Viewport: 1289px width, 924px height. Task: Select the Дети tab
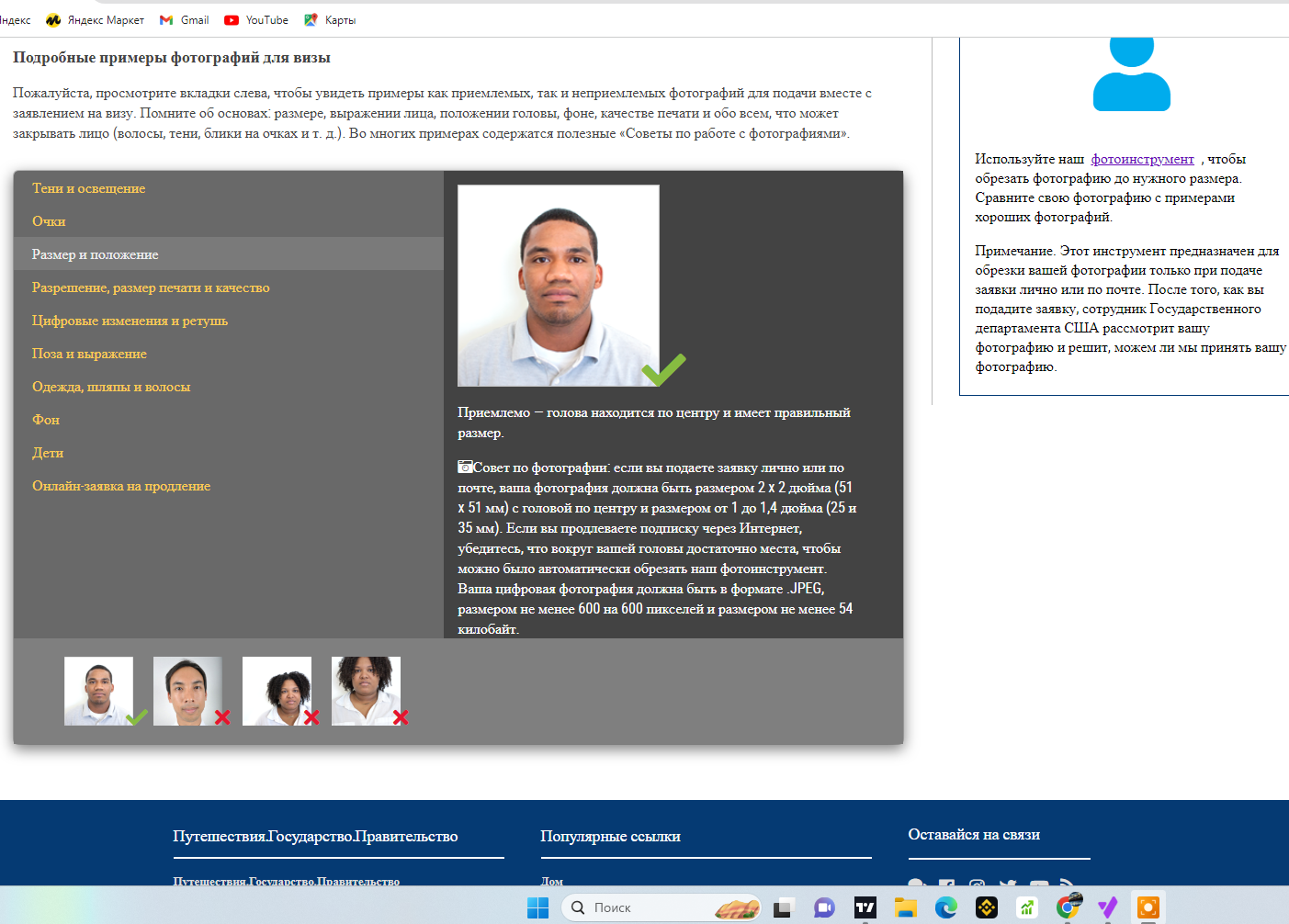pyautogui.click(x=229, y=453)
